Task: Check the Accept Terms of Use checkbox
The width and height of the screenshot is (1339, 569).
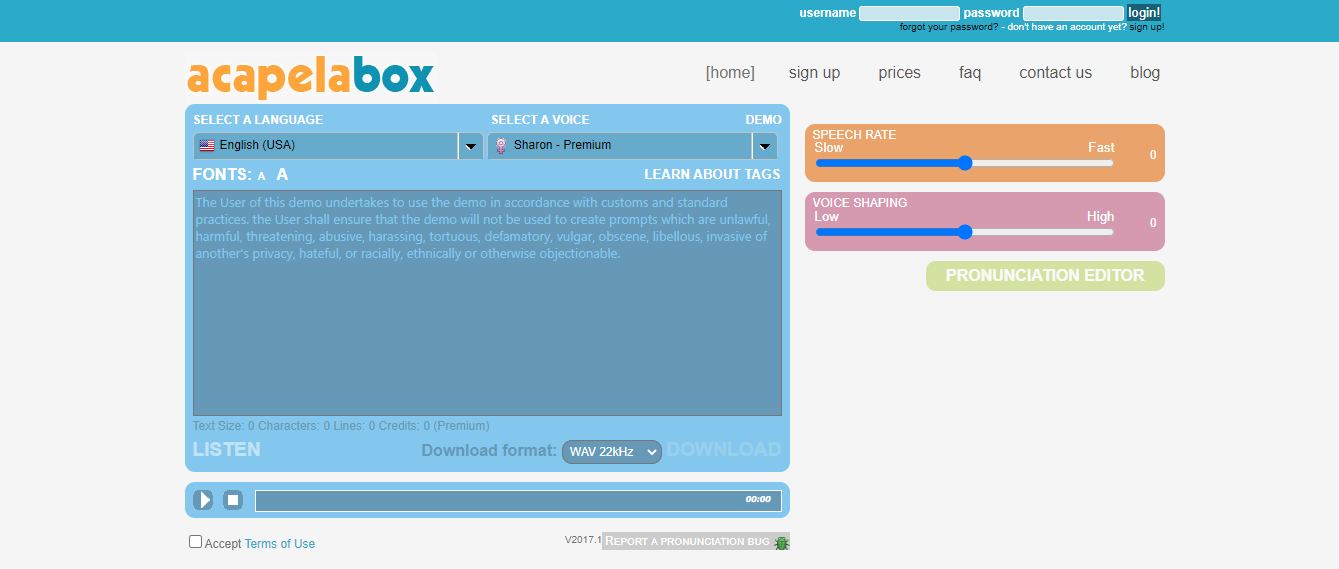Action: 196,542
